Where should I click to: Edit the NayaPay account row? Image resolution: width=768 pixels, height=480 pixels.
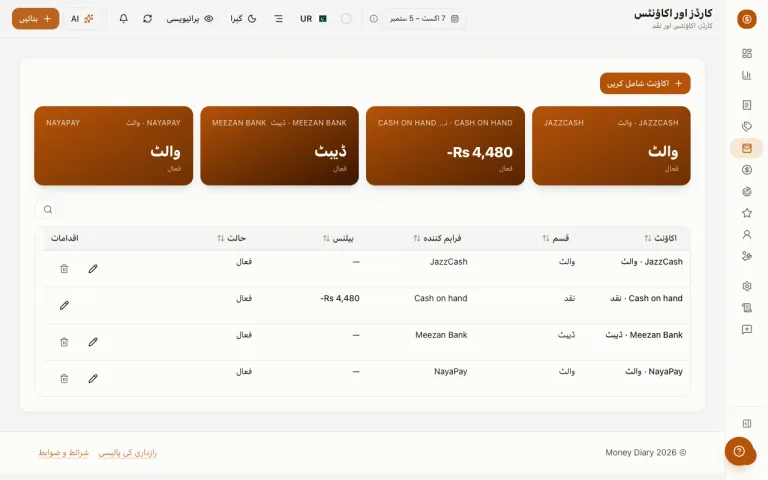pyautogui.click(x=93, y=379)
